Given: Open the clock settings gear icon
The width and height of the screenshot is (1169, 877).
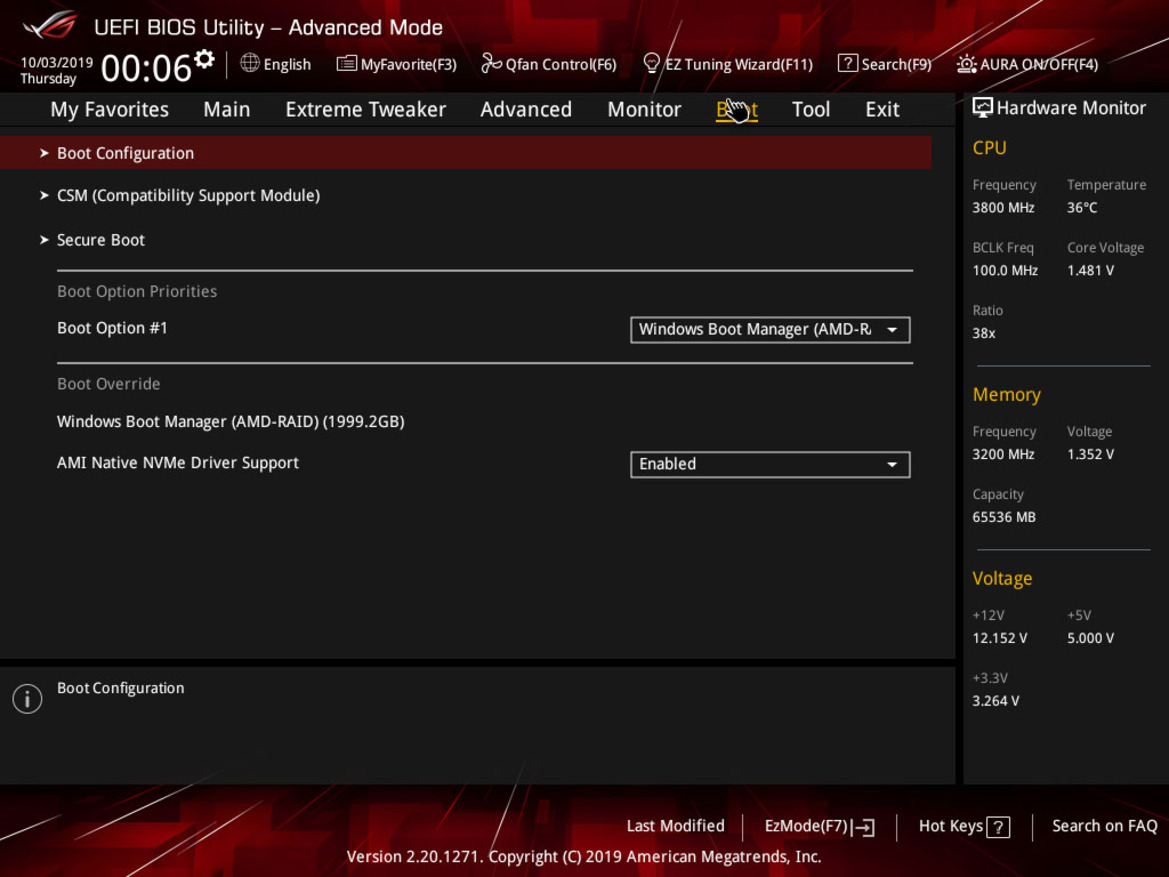Looking at the screenshot, I should (x=204, y=59).
